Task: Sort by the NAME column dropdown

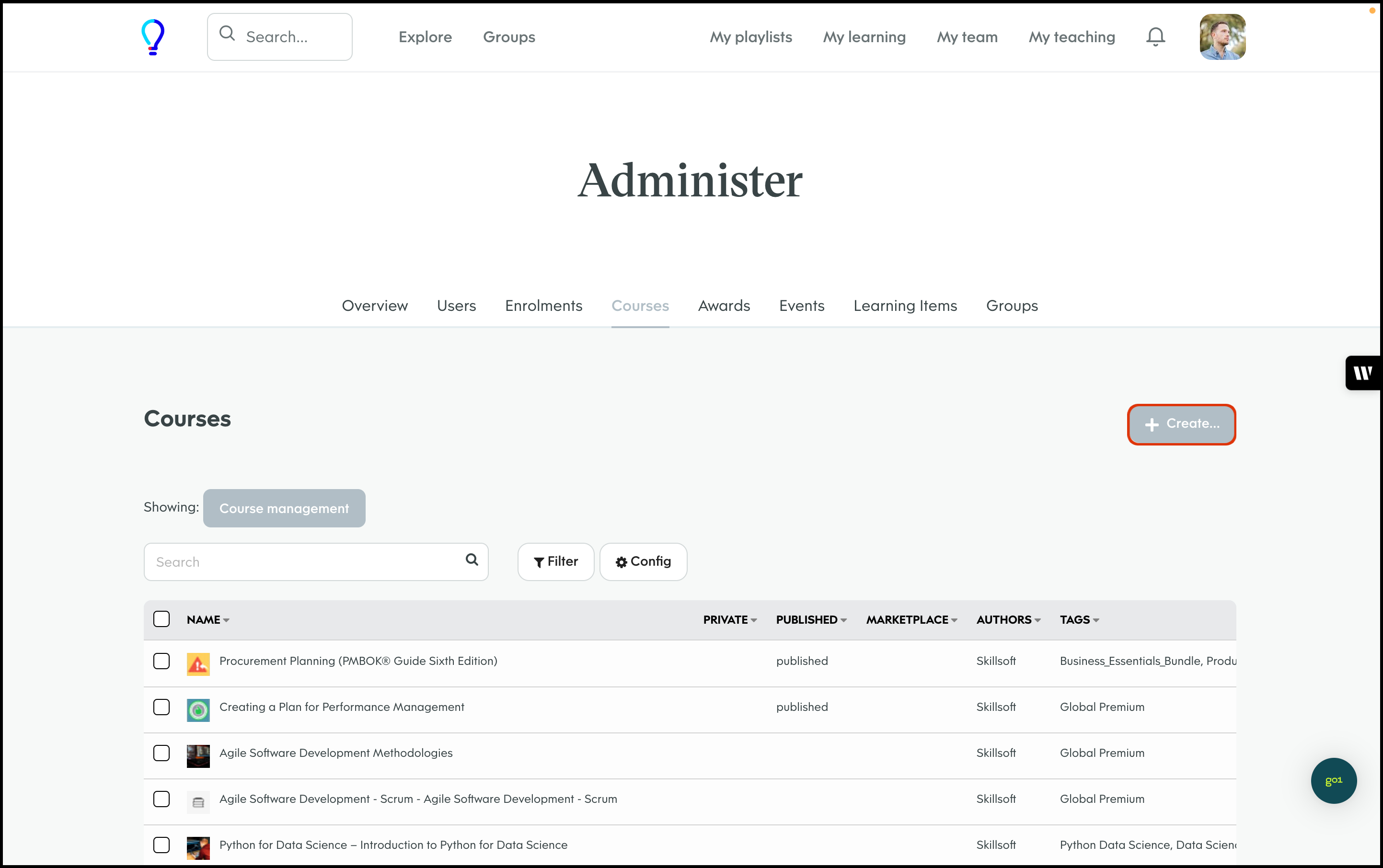Action: click(208, 620)
